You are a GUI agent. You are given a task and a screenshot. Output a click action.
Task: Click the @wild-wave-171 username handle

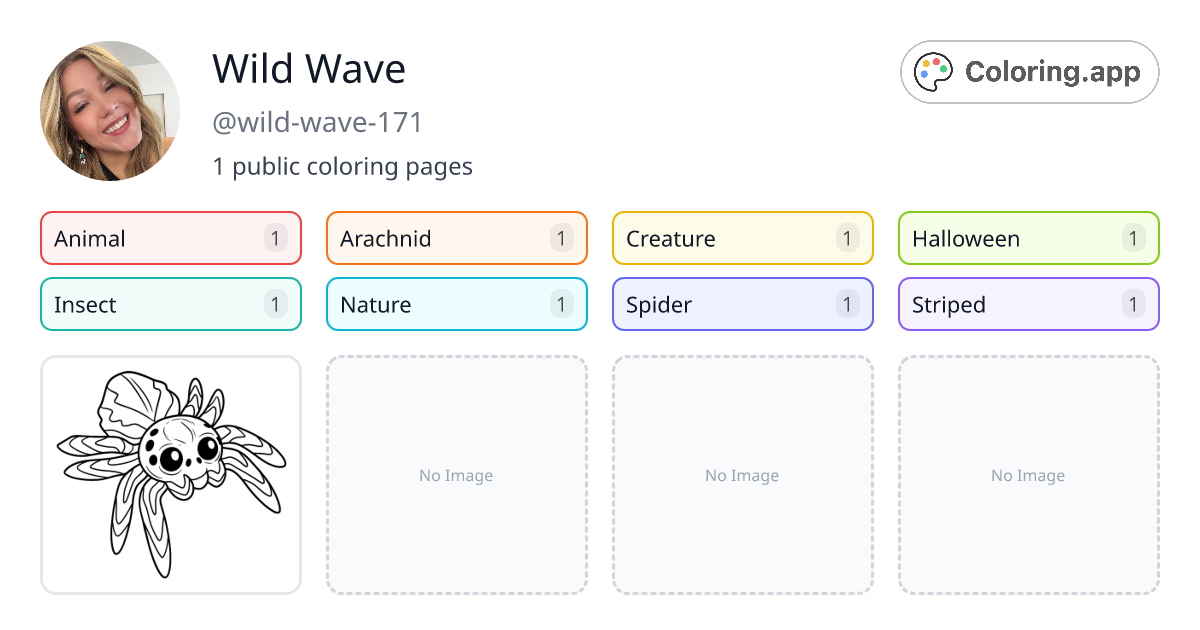point(317,122)
